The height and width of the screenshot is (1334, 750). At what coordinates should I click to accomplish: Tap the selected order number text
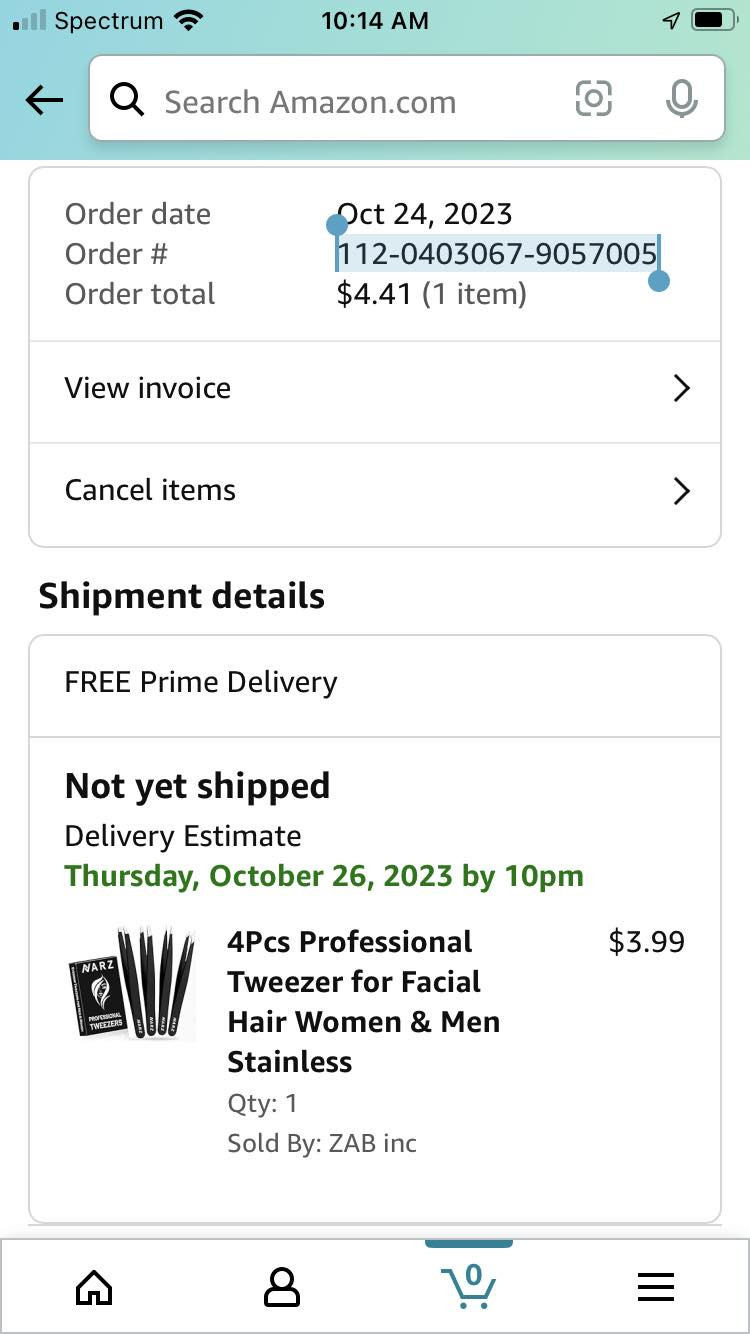(496, 254)
